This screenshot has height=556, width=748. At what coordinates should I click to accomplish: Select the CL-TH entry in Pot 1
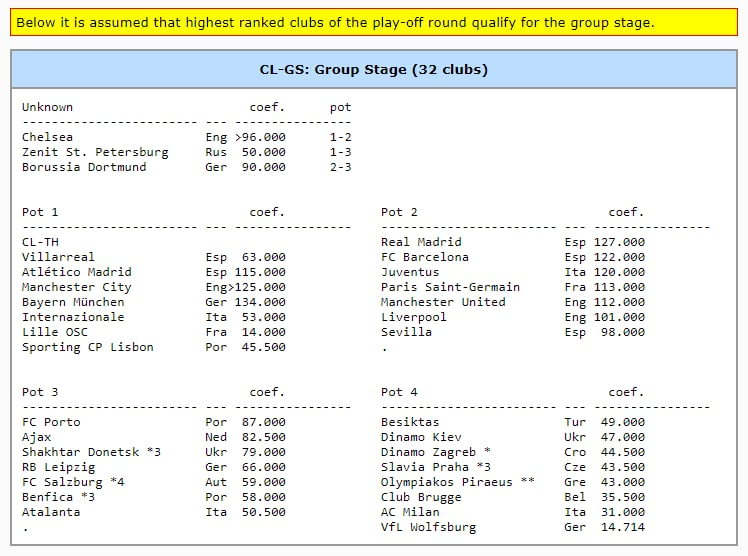click(40, 242)
